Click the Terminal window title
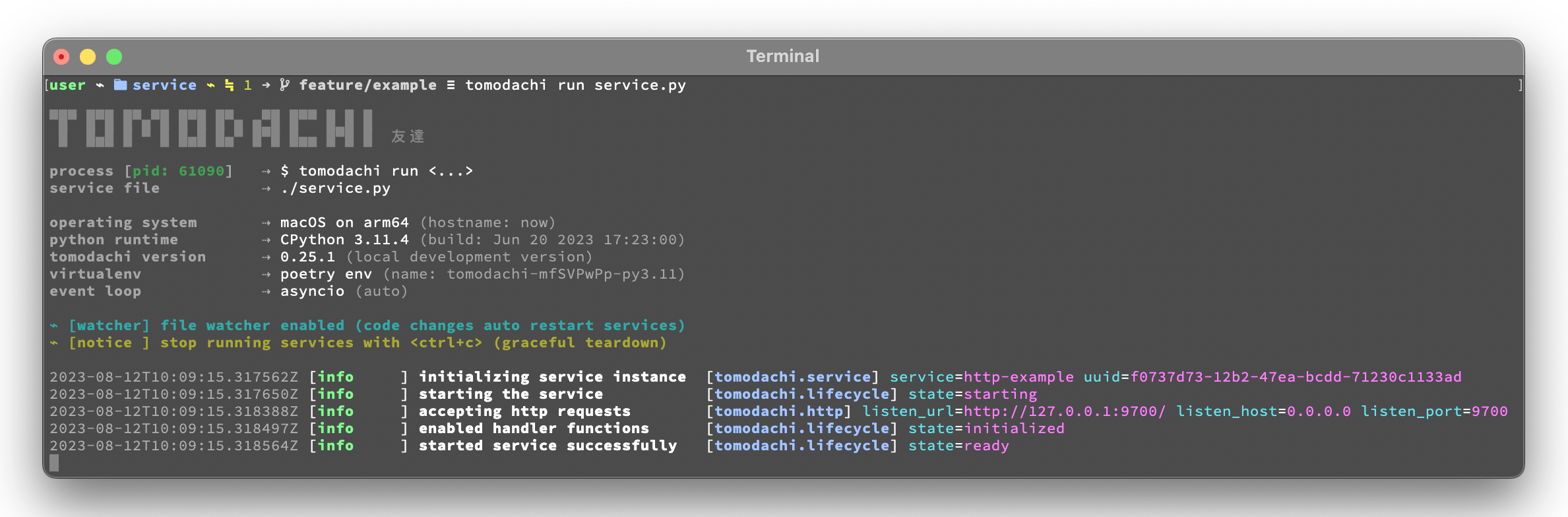The image size is (1568, 517). pyautogui.click(x=783, y=56)
